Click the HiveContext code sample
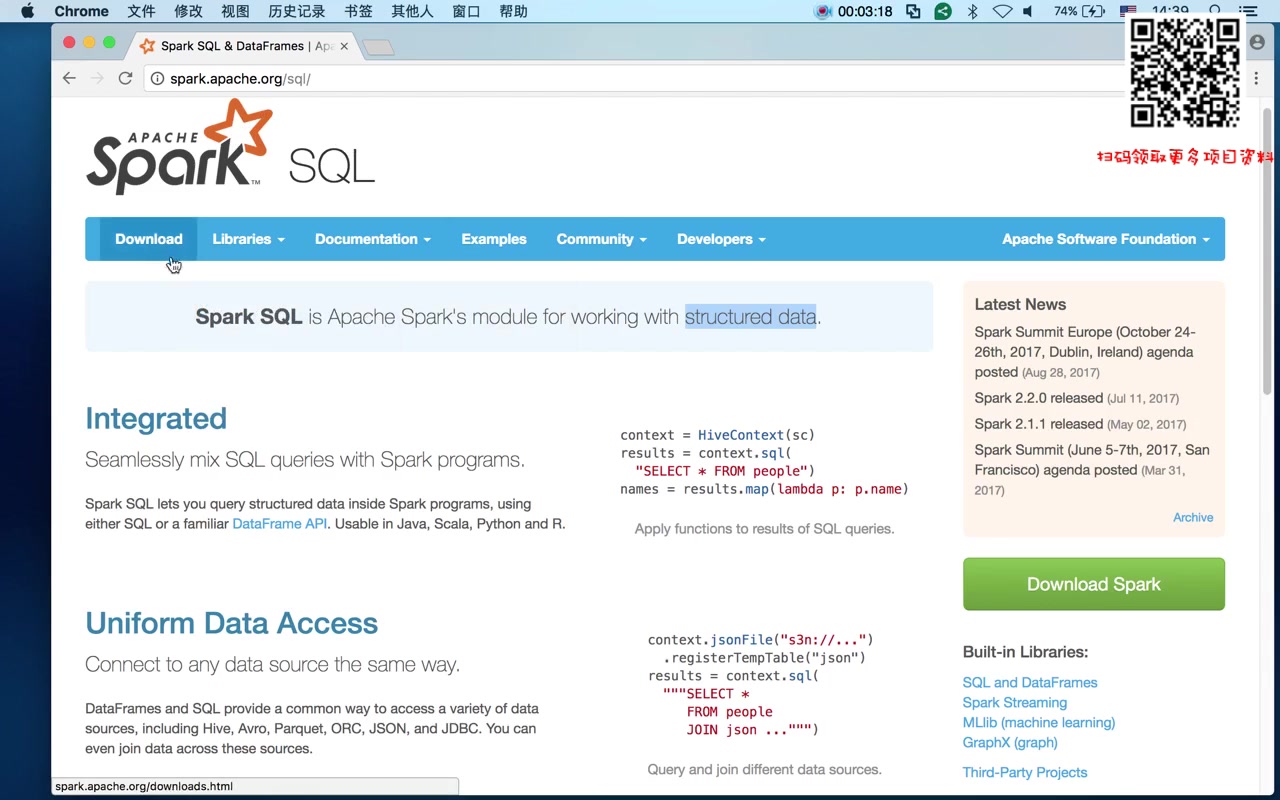1280x800 pixels. tap(764, 462)
